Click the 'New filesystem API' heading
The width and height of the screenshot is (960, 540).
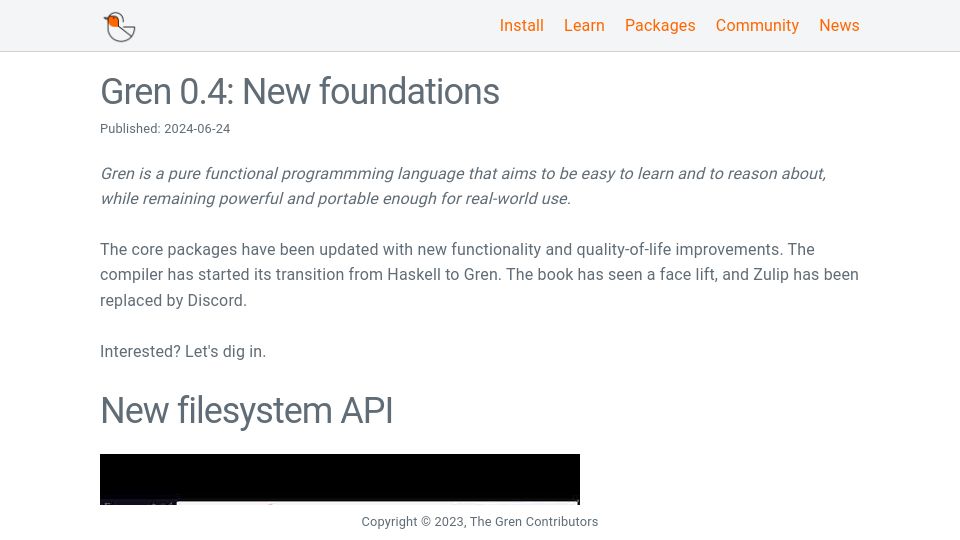[x=246, y=410]
